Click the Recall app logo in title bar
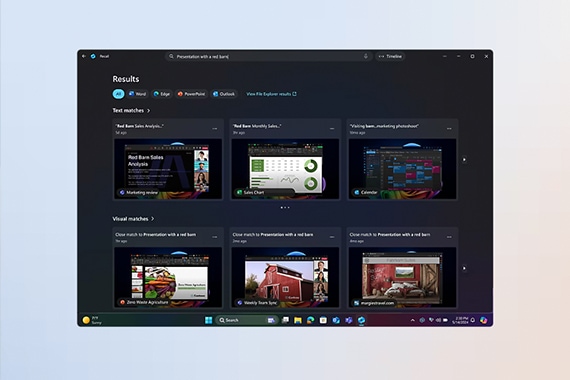This screenshot has width=570, height=380. click(x=93, y=56)
